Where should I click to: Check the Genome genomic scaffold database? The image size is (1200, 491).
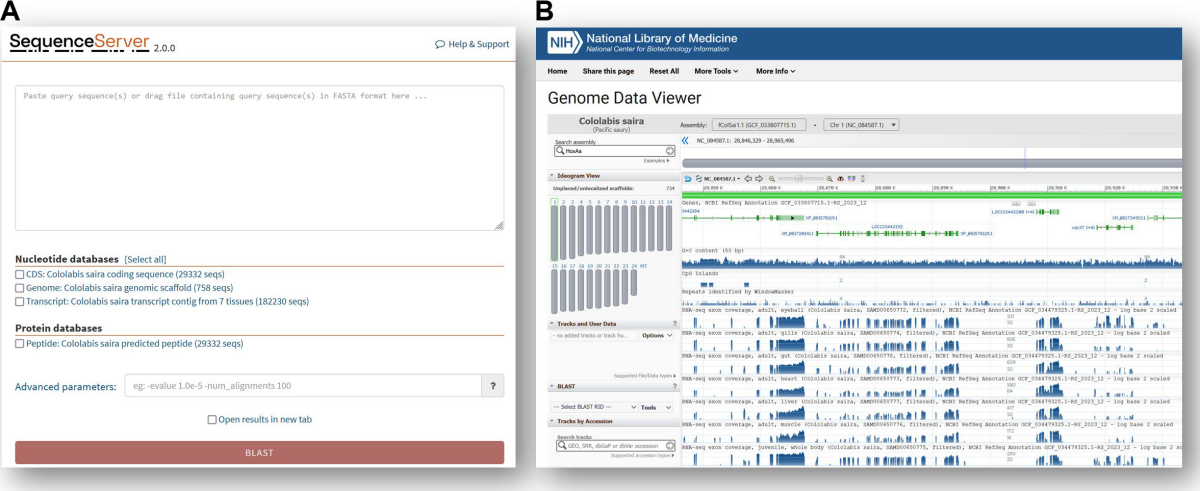19,288
